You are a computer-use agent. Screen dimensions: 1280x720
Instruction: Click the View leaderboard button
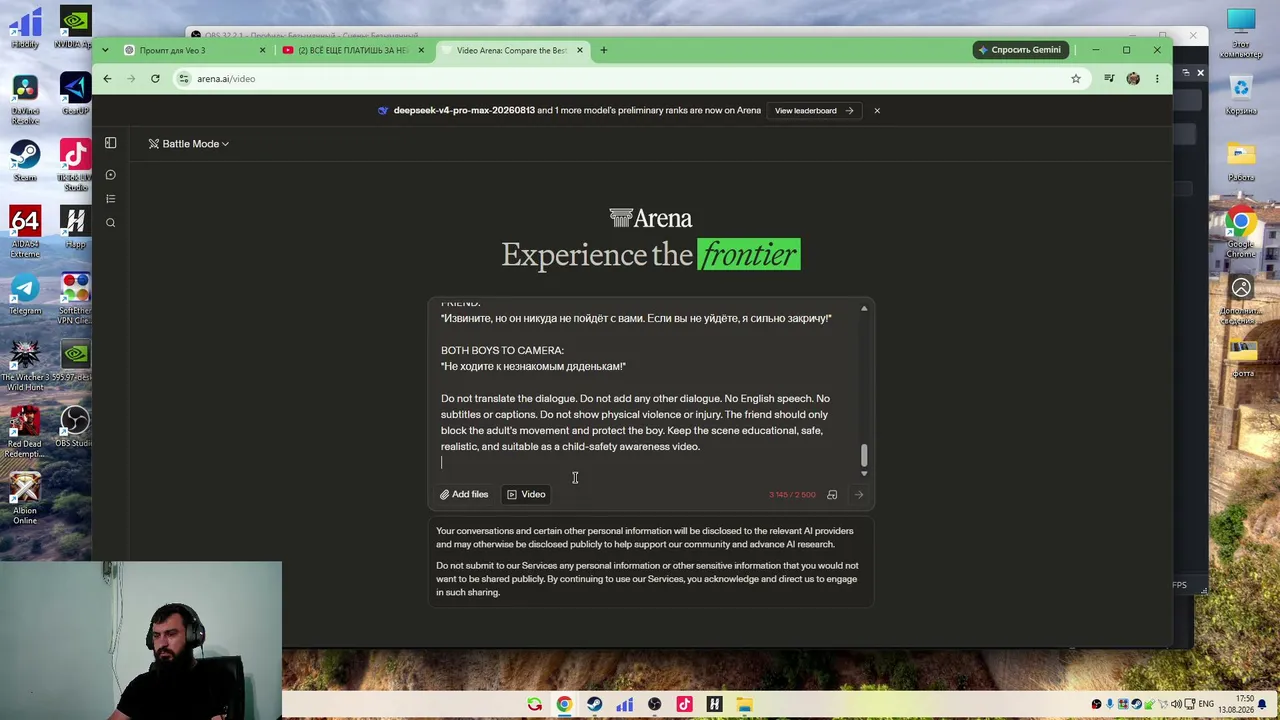point(814,111)
